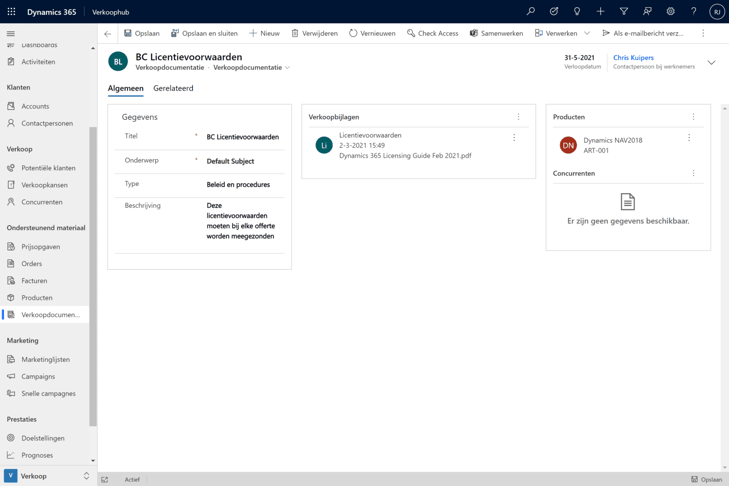Click the Verkoophub app name
Viewport: 729px width, 486px height.
[111, 12]
